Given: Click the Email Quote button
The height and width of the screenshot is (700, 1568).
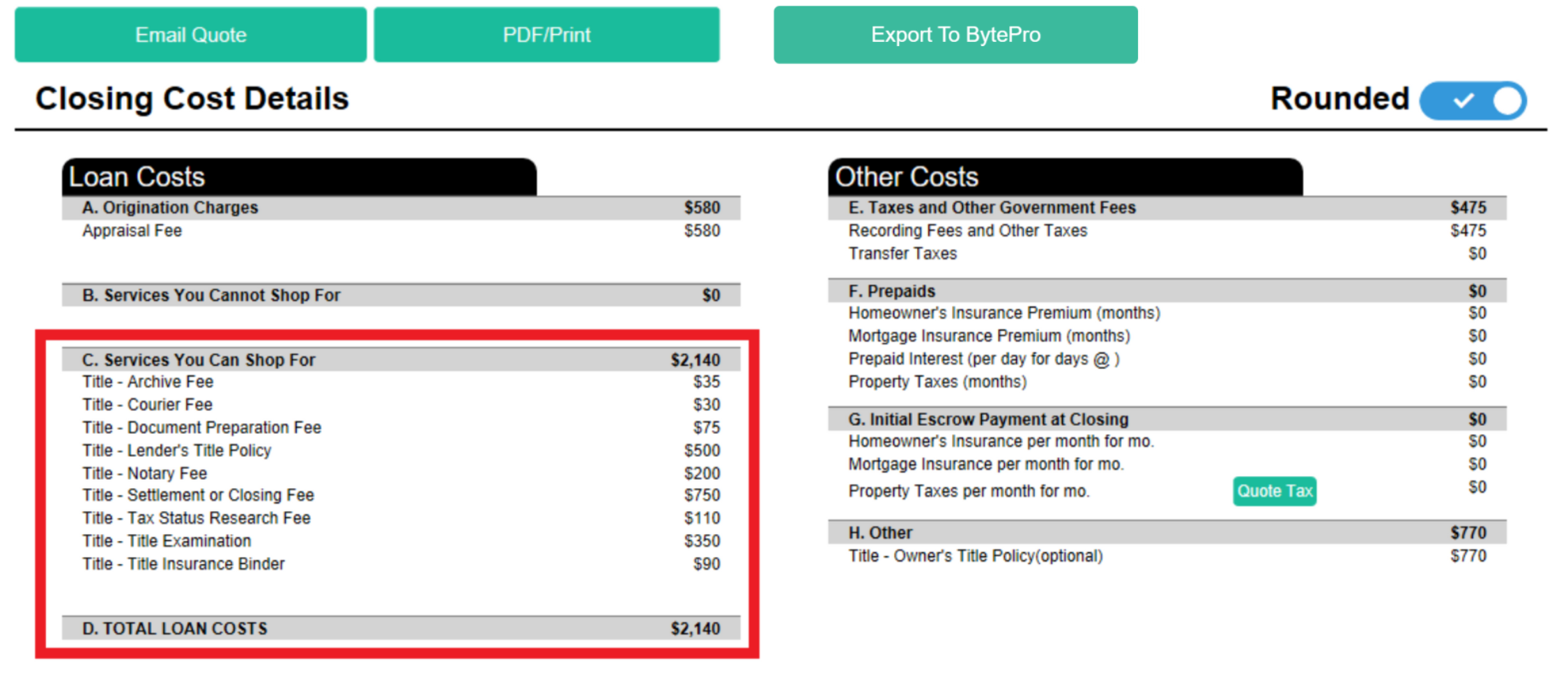Looking at the screenshot, I should tap(190, 35).
